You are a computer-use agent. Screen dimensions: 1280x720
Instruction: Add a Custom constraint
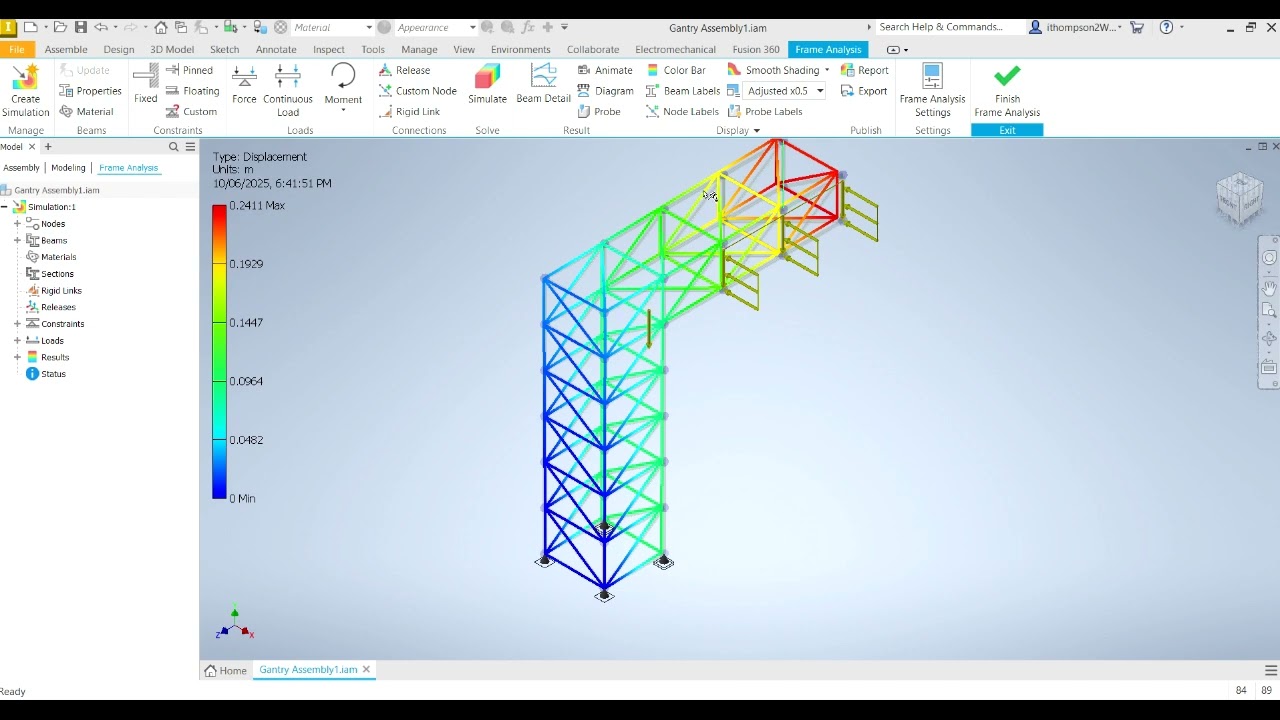(190, 112)
